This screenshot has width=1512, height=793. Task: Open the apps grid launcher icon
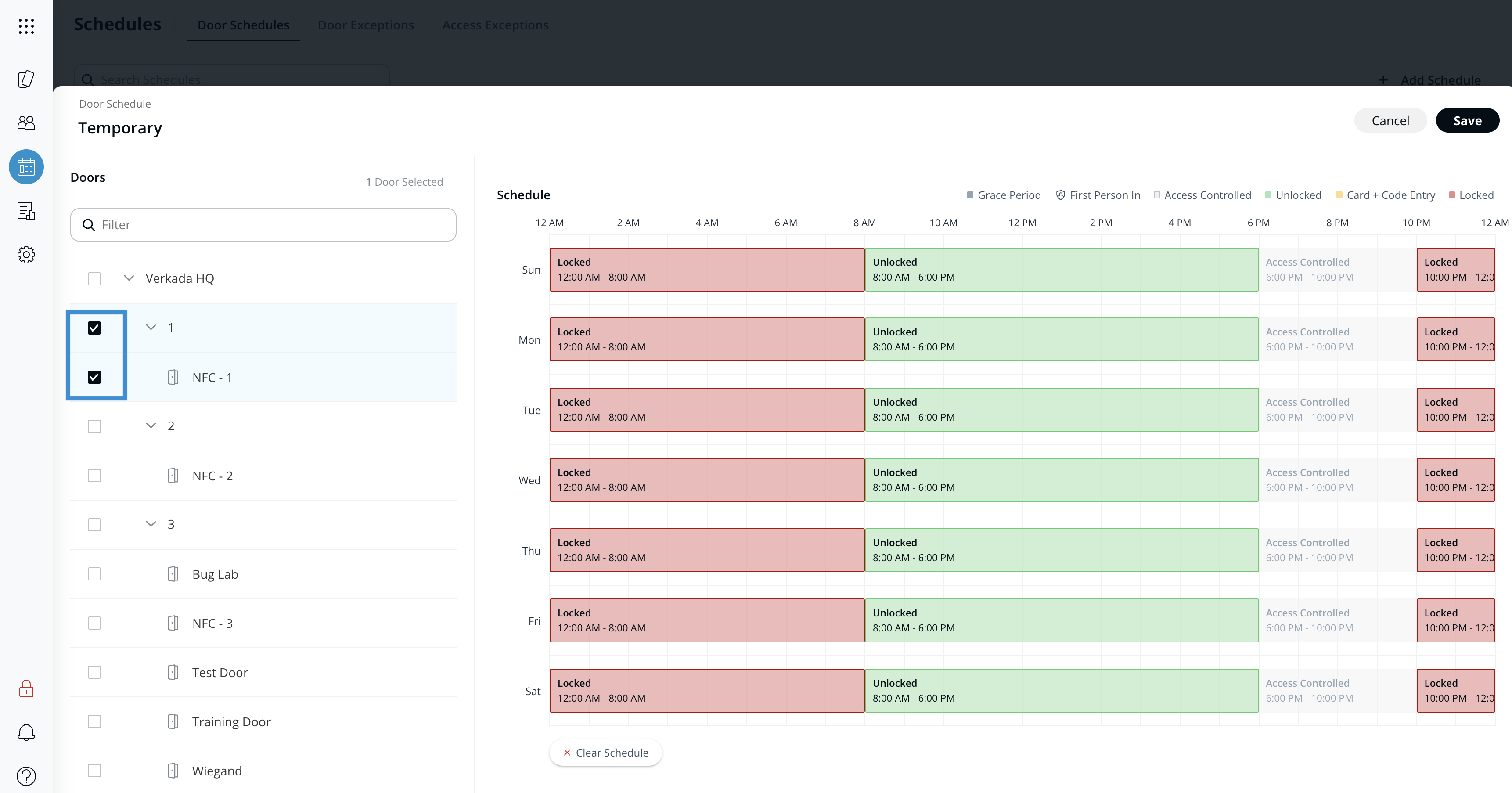[x=26, y=26]
